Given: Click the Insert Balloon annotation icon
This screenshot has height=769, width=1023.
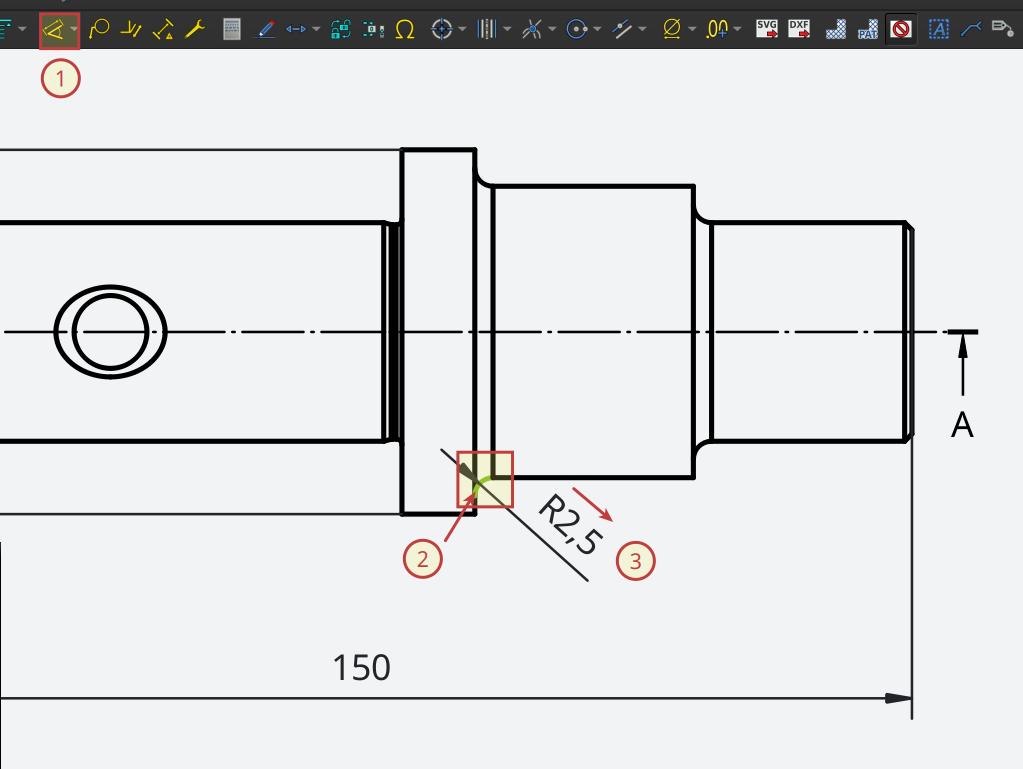Looking at the screenshot, I should (98, 30).
